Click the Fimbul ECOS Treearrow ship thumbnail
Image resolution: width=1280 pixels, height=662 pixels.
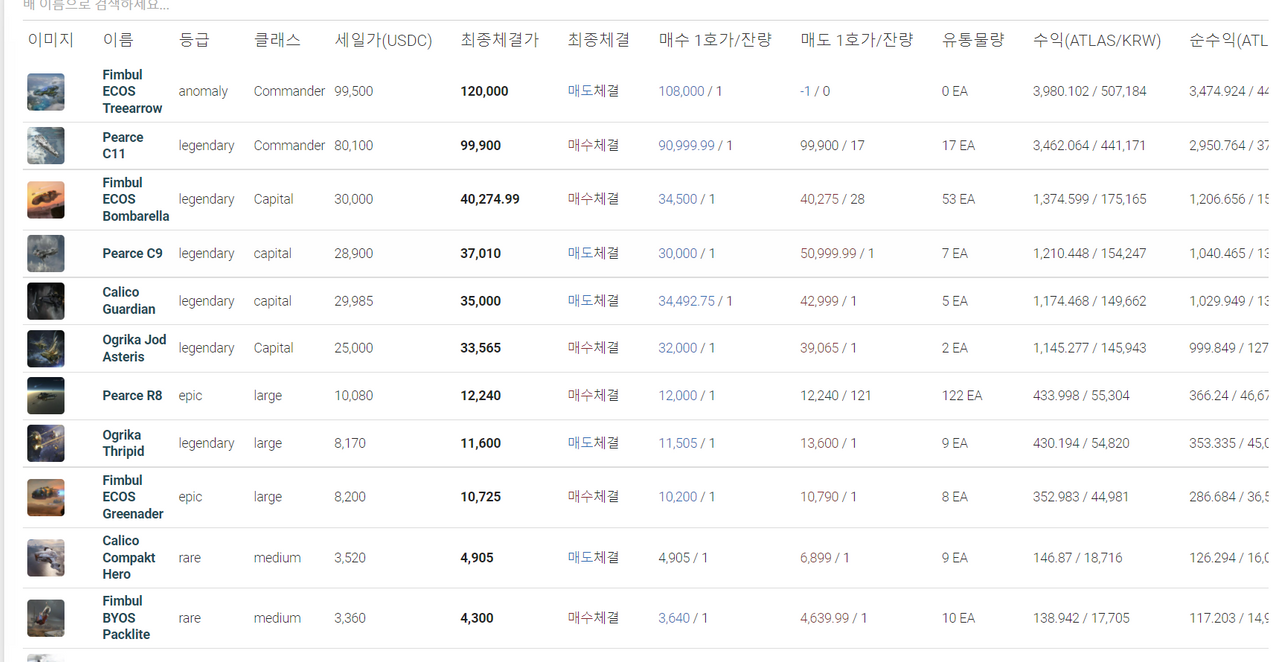tap(46, 92)
